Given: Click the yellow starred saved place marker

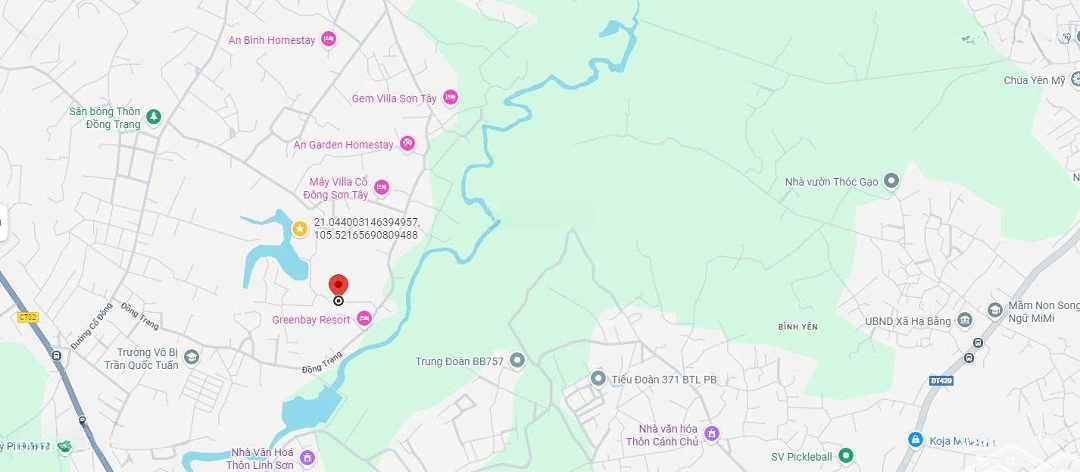Looking at the screenshot, I should click(300, 228).
